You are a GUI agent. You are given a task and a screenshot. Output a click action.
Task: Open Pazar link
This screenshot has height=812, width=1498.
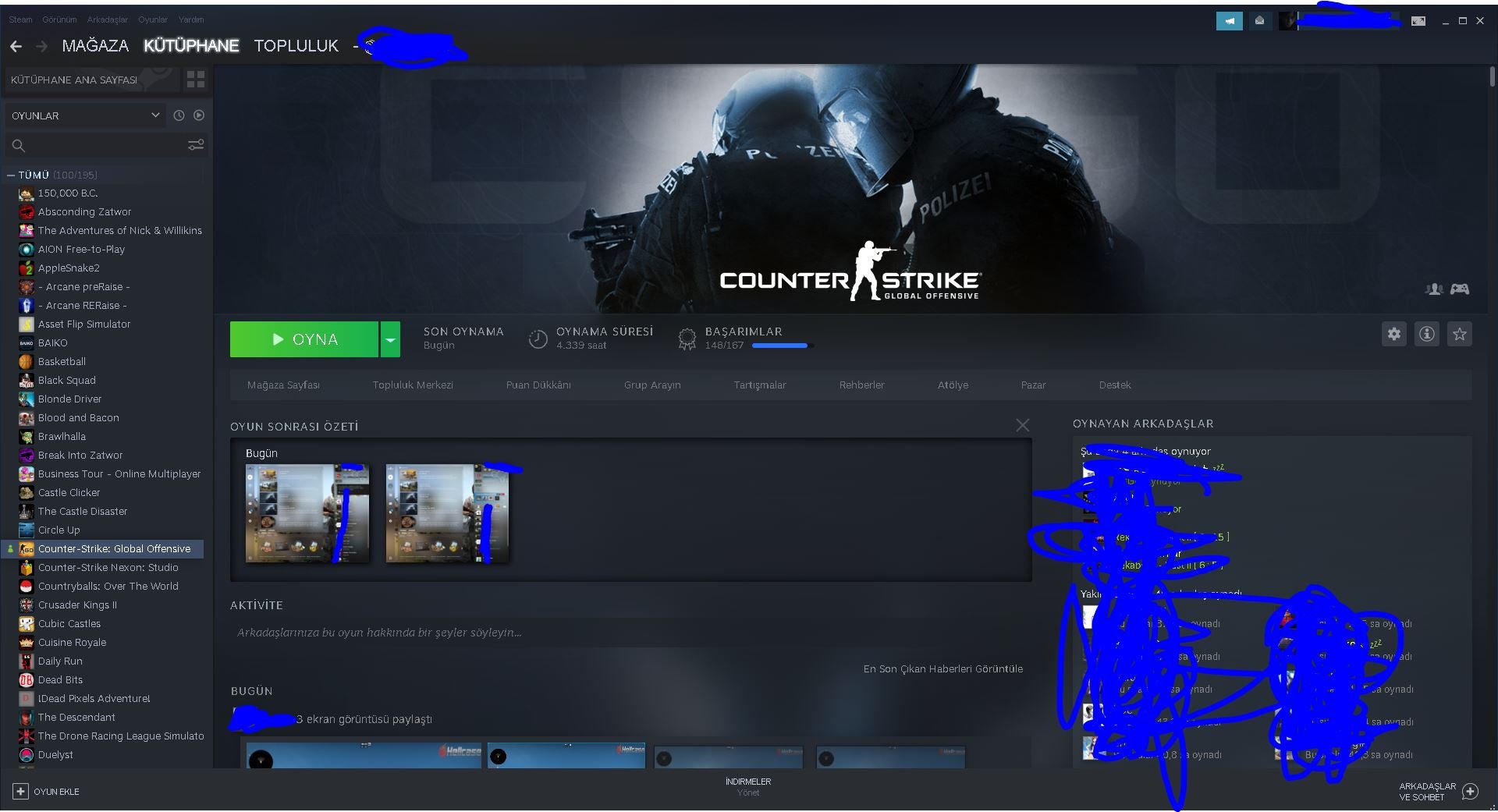click(x=1033, y=385)
